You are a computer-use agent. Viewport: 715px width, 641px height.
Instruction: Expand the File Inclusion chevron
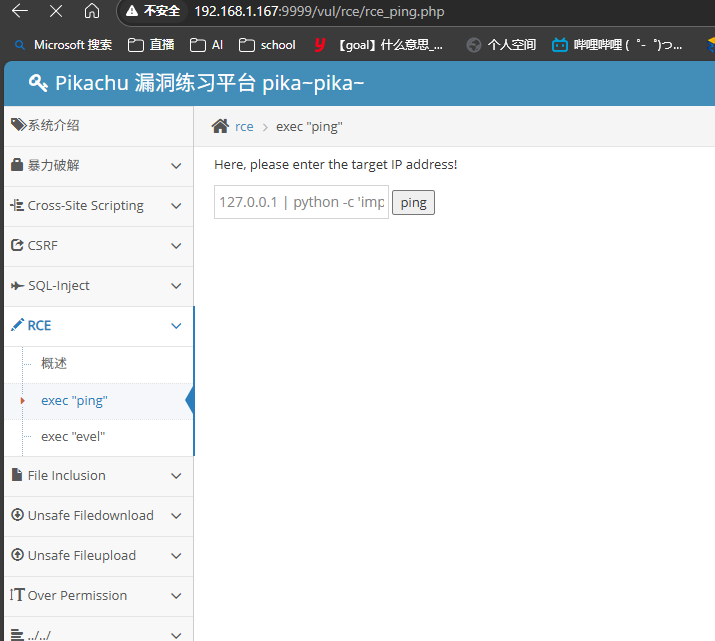pos(176,476)
